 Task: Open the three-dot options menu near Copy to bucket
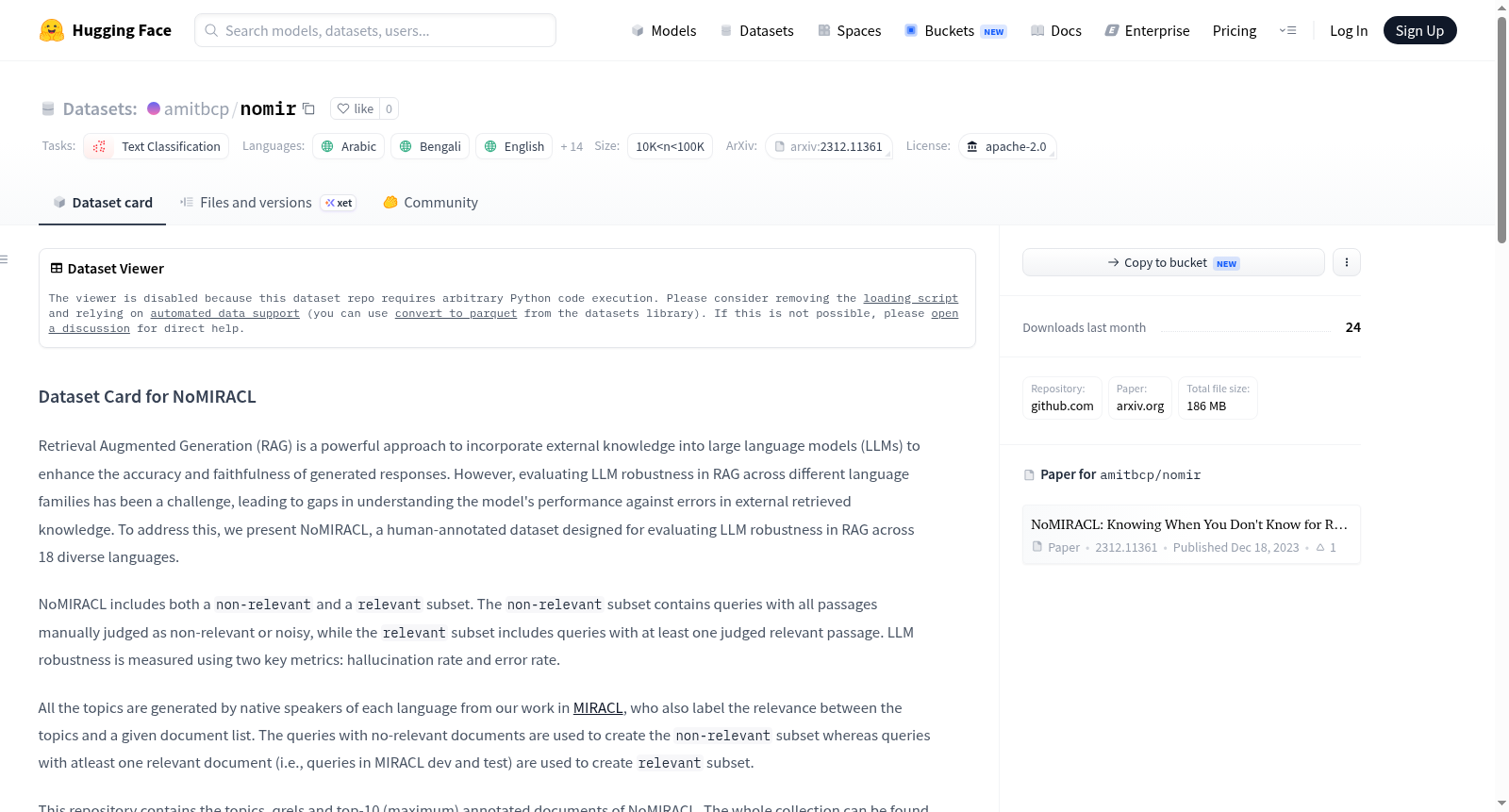[1347, 262]
